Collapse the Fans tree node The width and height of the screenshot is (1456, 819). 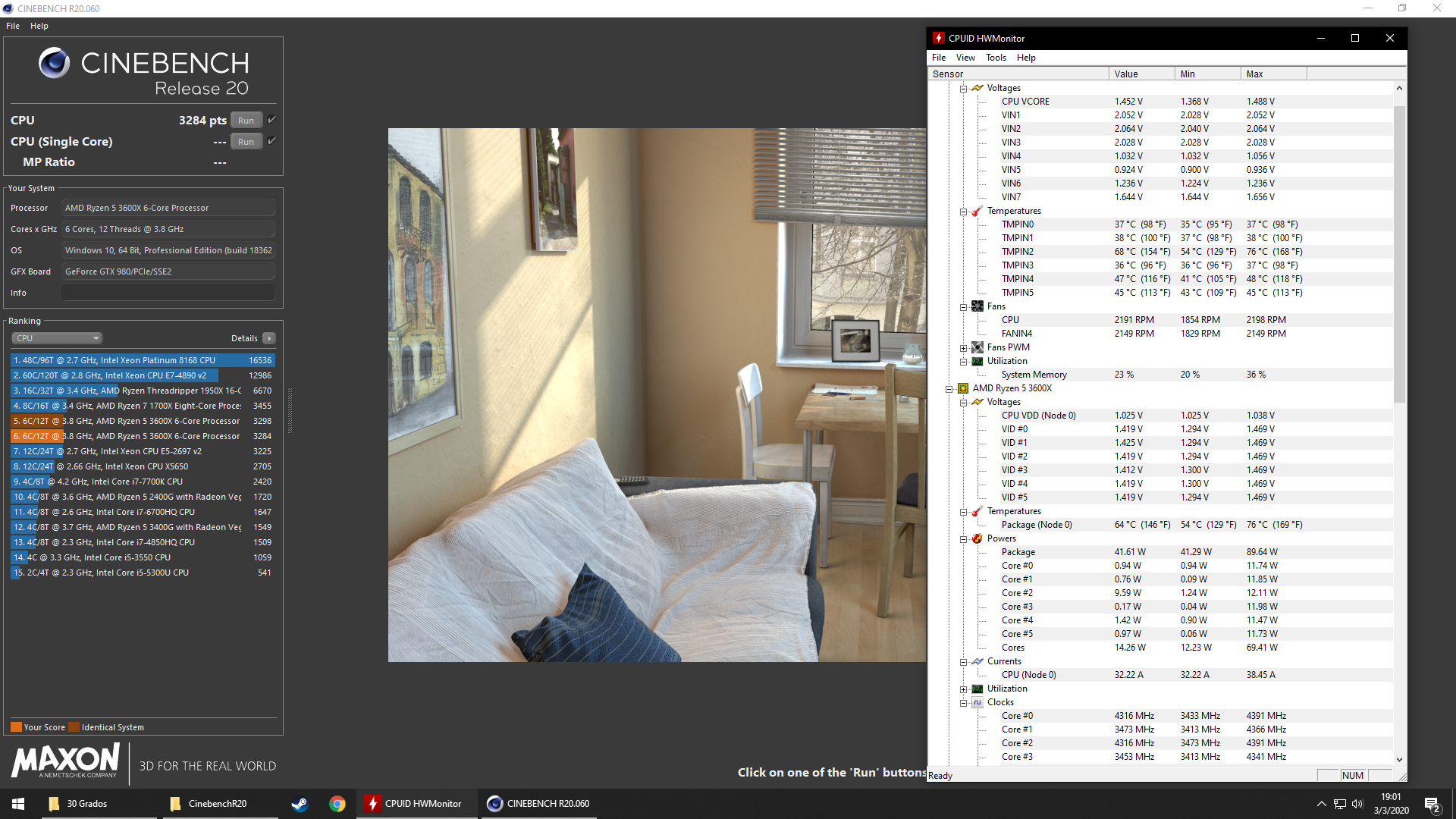click(964, 307)
